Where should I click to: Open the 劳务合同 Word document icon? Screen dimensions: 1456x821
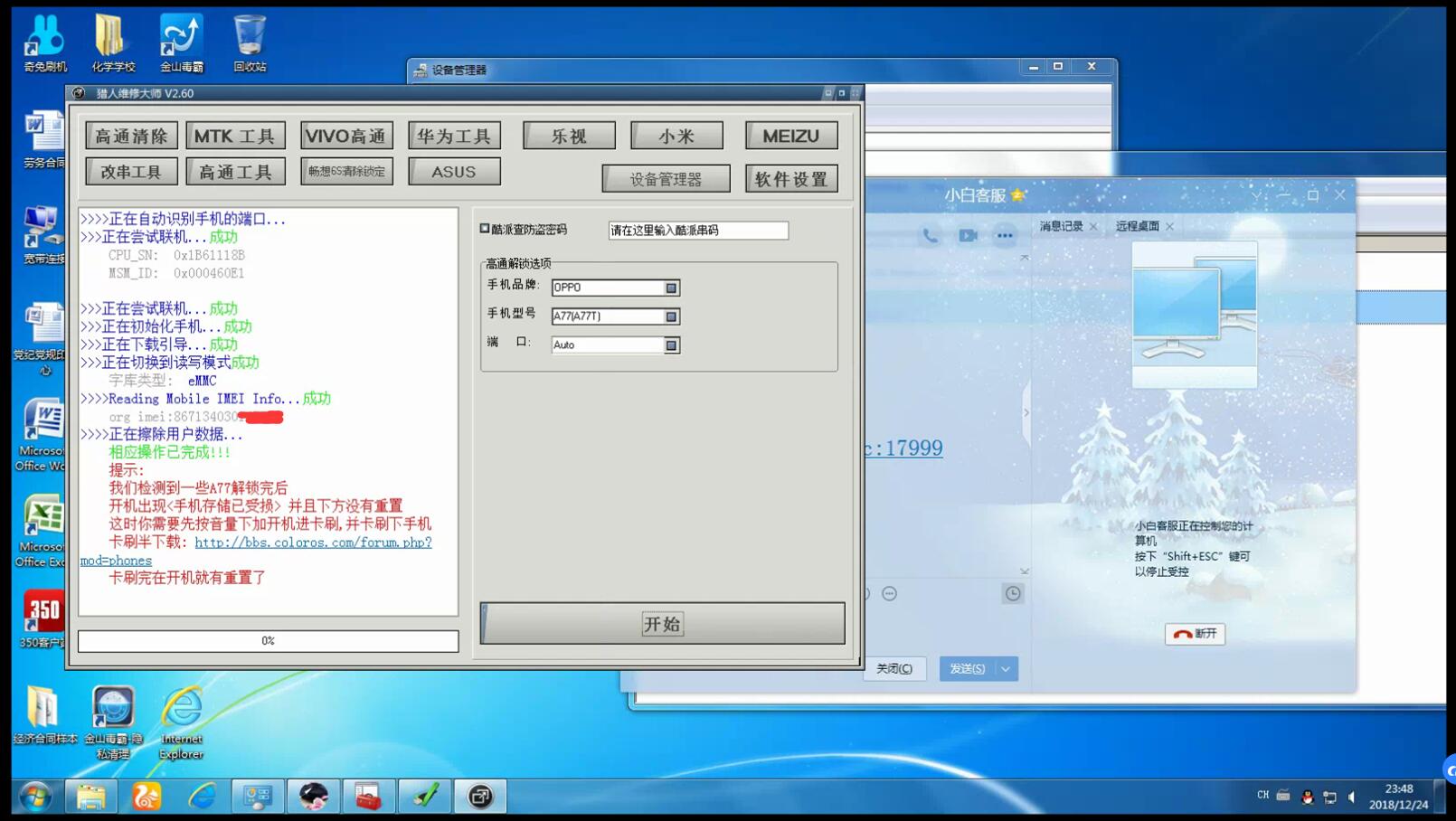click(43, 140)
